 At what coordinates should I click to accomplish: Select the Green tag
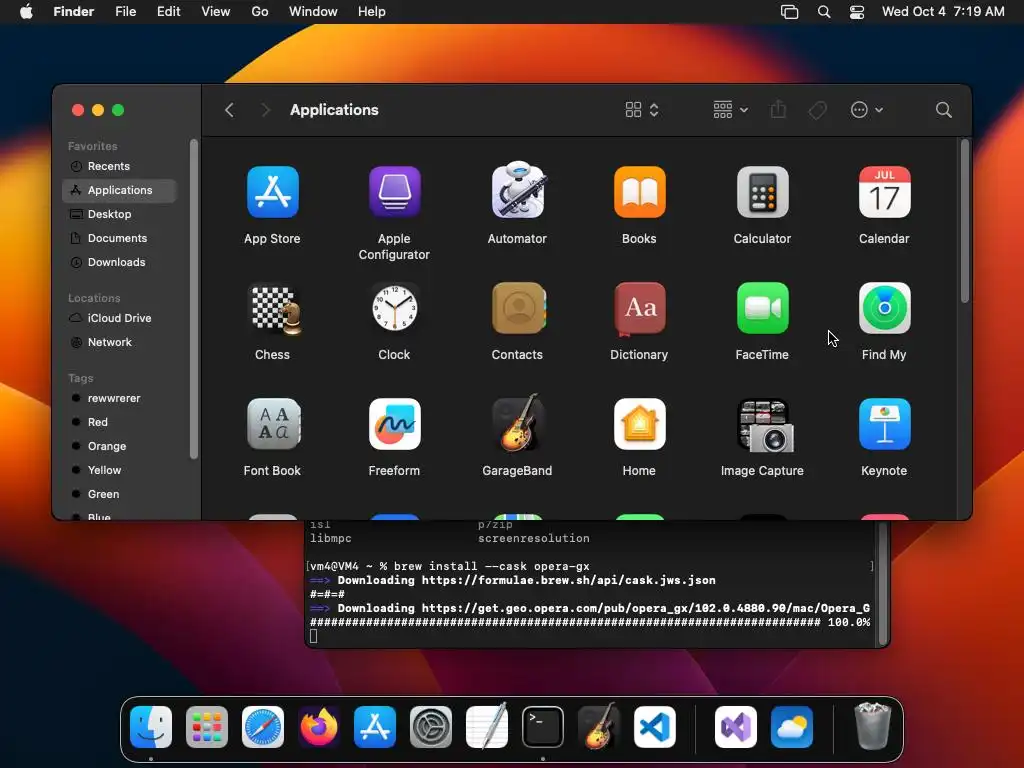coord(120,494)
